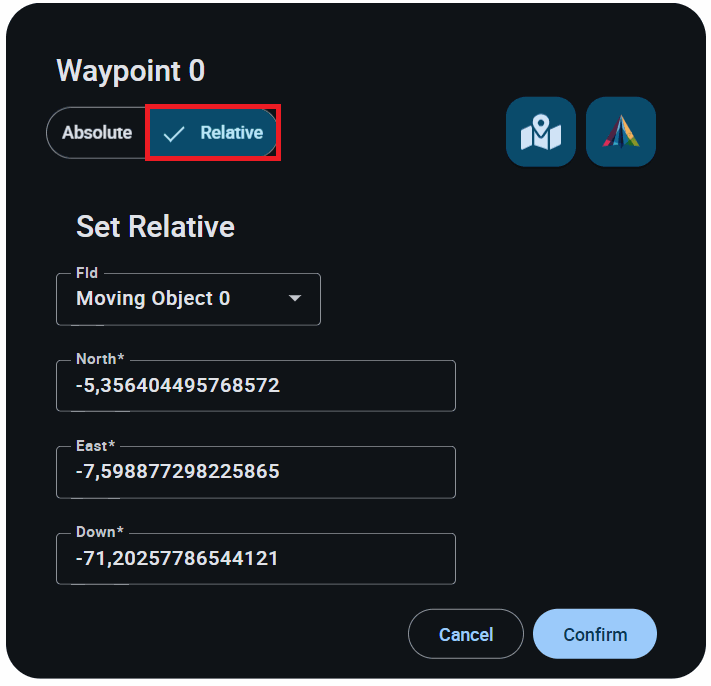
Task: Click the Waypoint 0 dialog title
Action: (131, 71)
